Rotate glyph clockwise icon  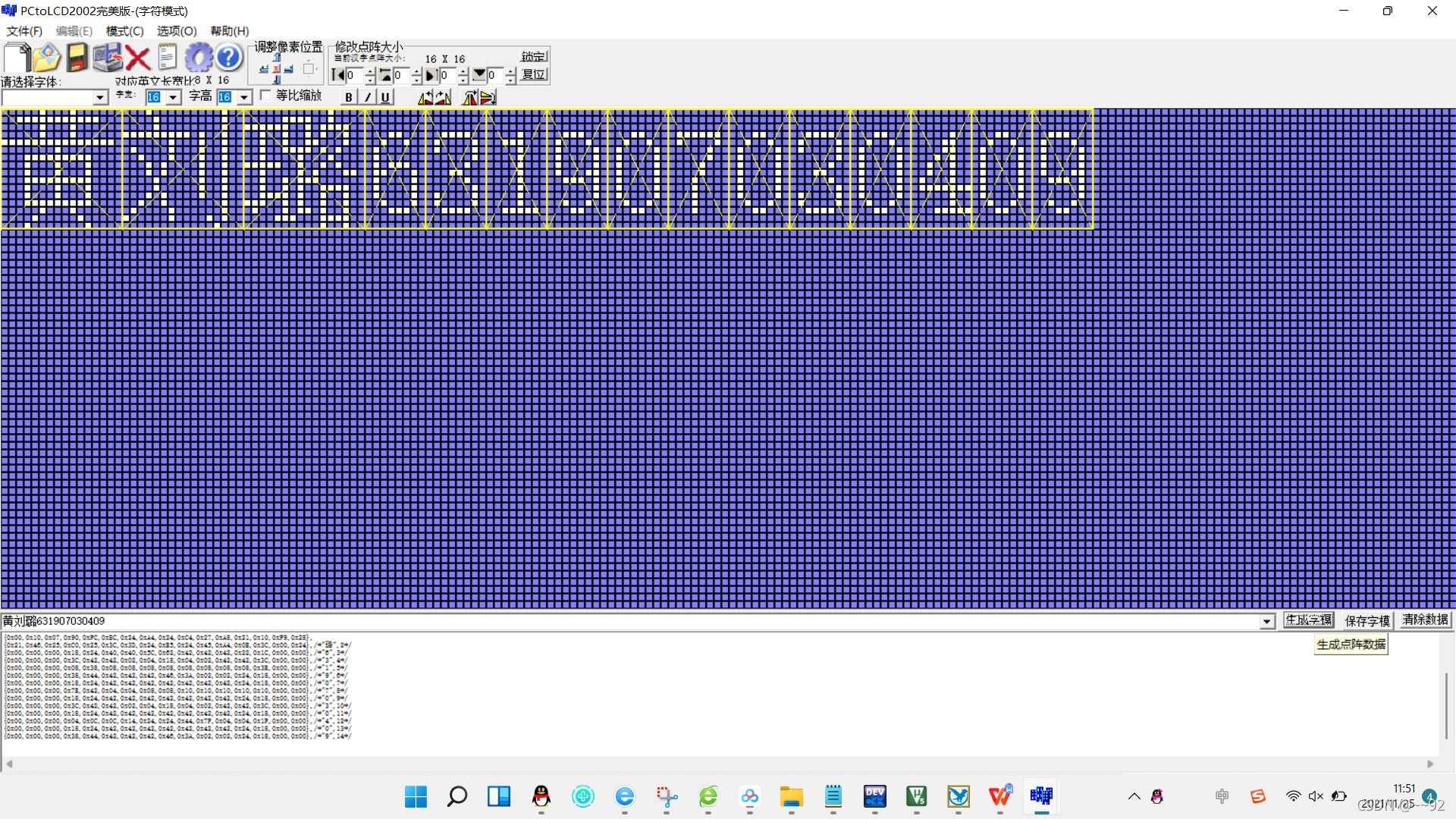click(x=443, y=97)
